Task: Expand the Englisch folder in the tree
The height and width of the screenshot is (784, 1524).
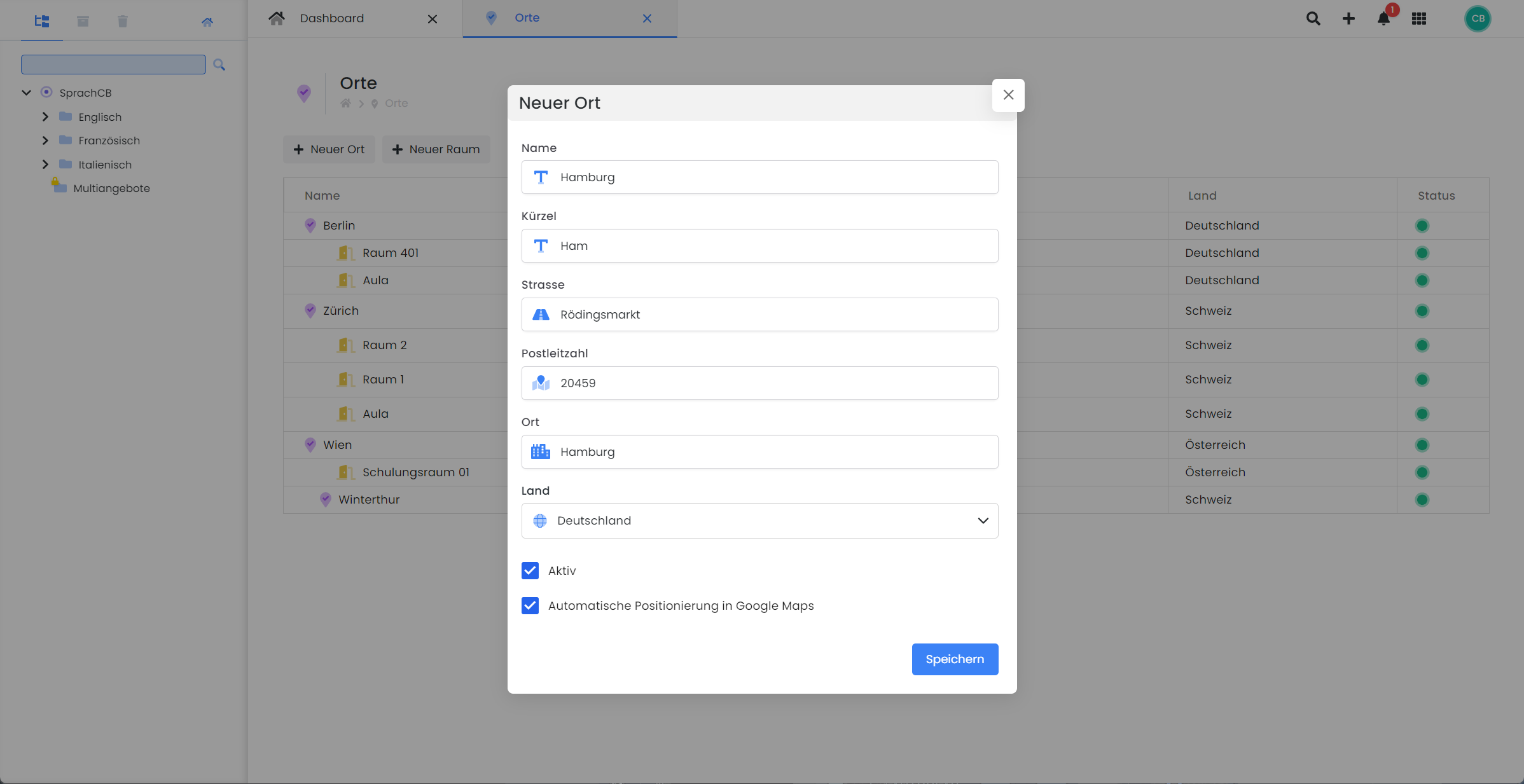Action: (45, 116)
